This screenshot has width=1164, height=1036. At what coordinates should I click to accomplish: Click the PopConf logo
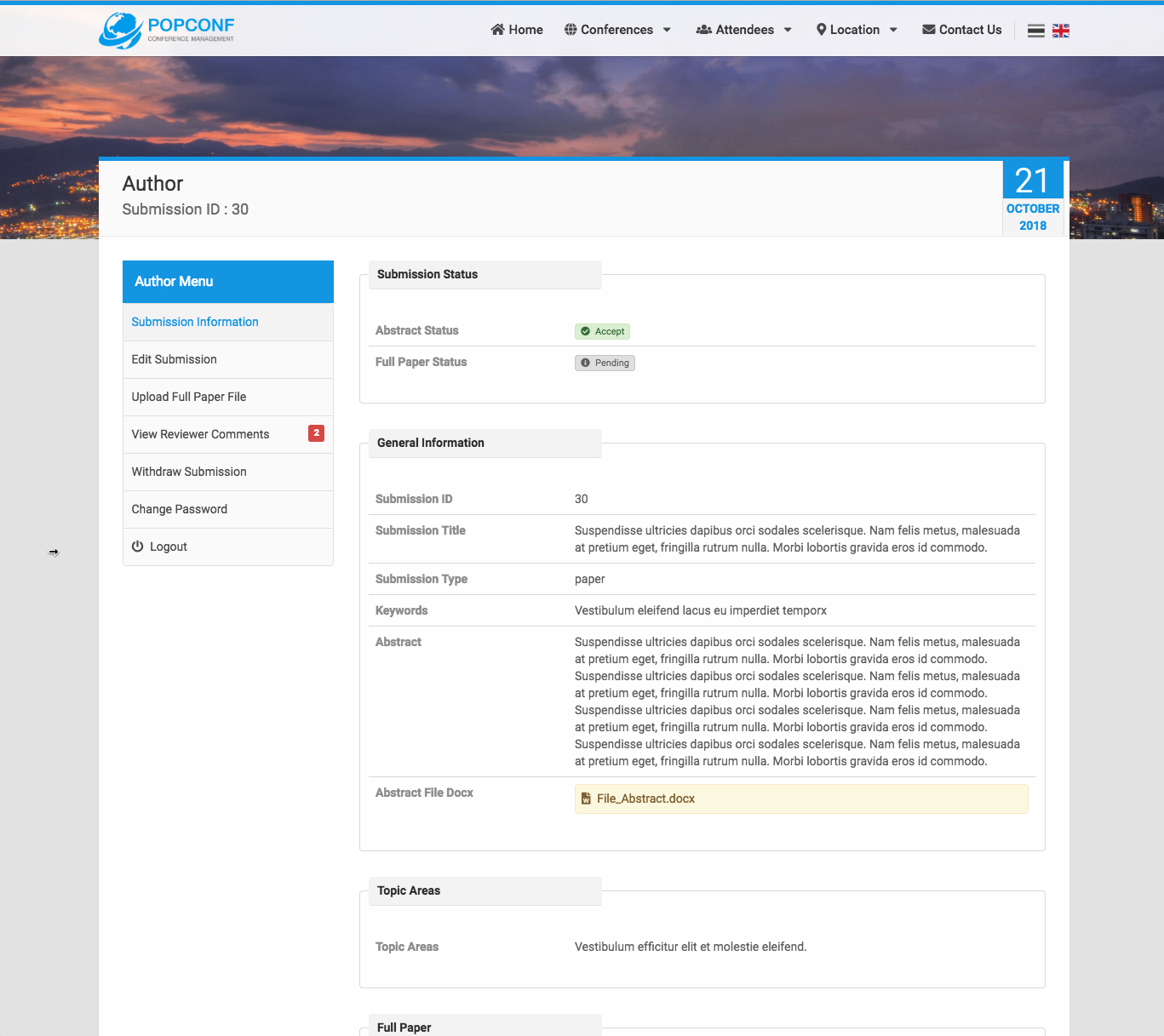pyautogui.click(x=167, y=31)
